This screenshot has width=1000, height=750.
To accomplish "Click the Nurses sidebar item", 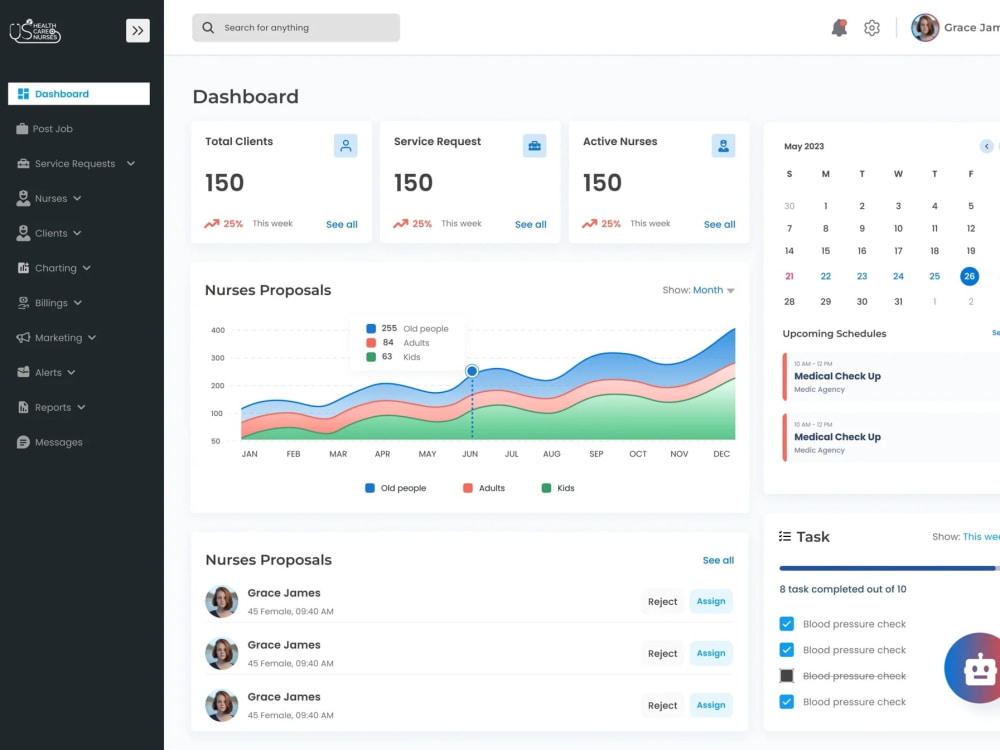I will [48, 198].
